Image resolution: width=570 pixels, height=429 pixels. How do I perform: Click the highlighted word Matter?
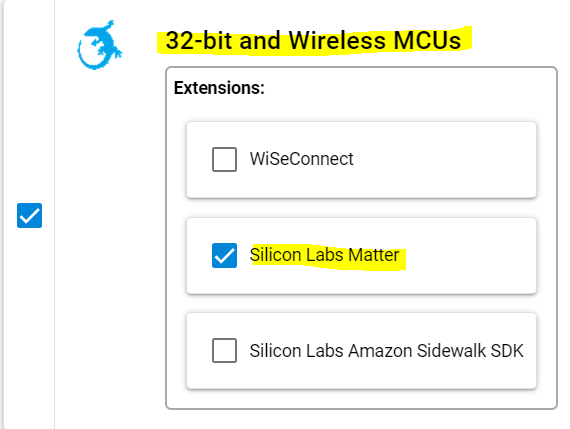coord(373,255)
